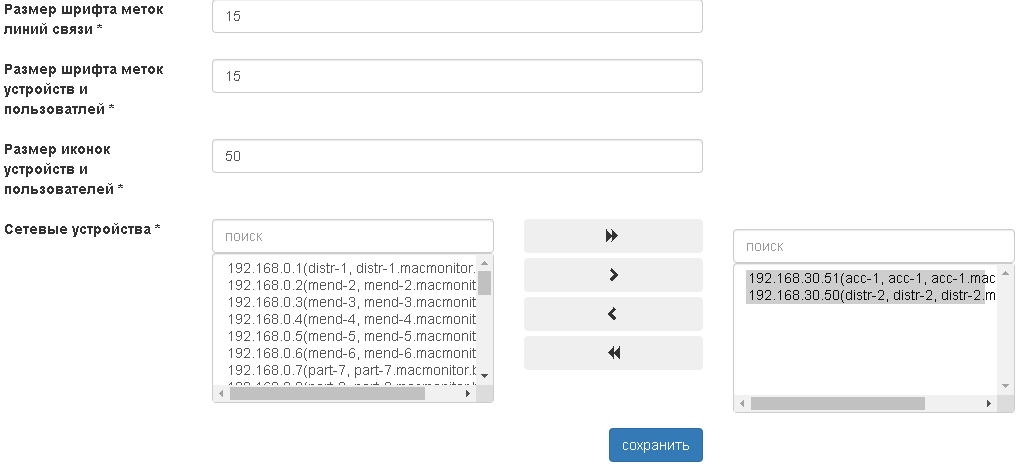The height and width of the screenshot is (466, 1019).
Task: Click the device icon size field containing 50
Action: pos(457,156)
